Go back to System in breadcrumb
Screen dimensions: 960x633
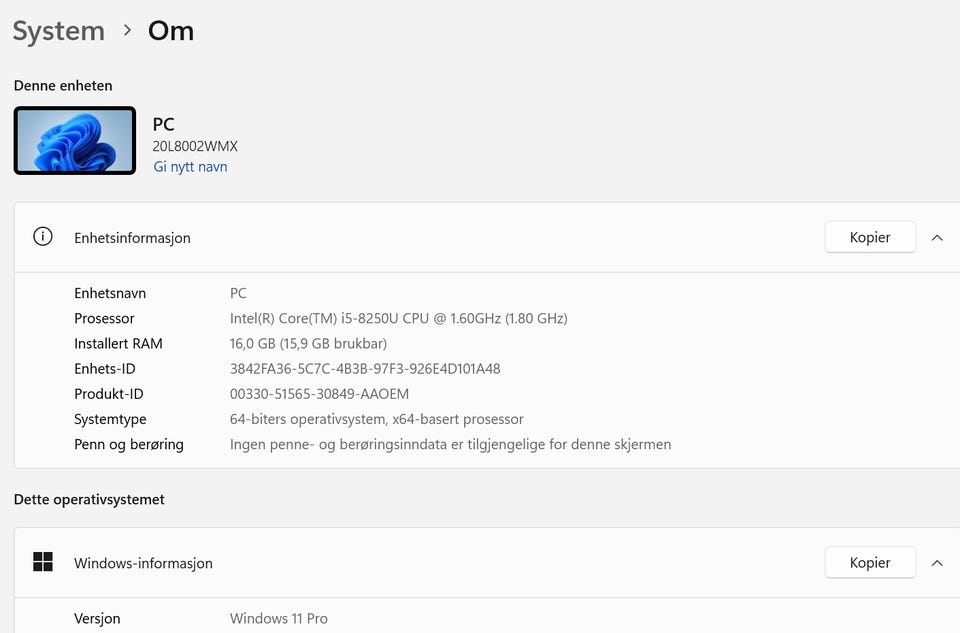point(58,31)
